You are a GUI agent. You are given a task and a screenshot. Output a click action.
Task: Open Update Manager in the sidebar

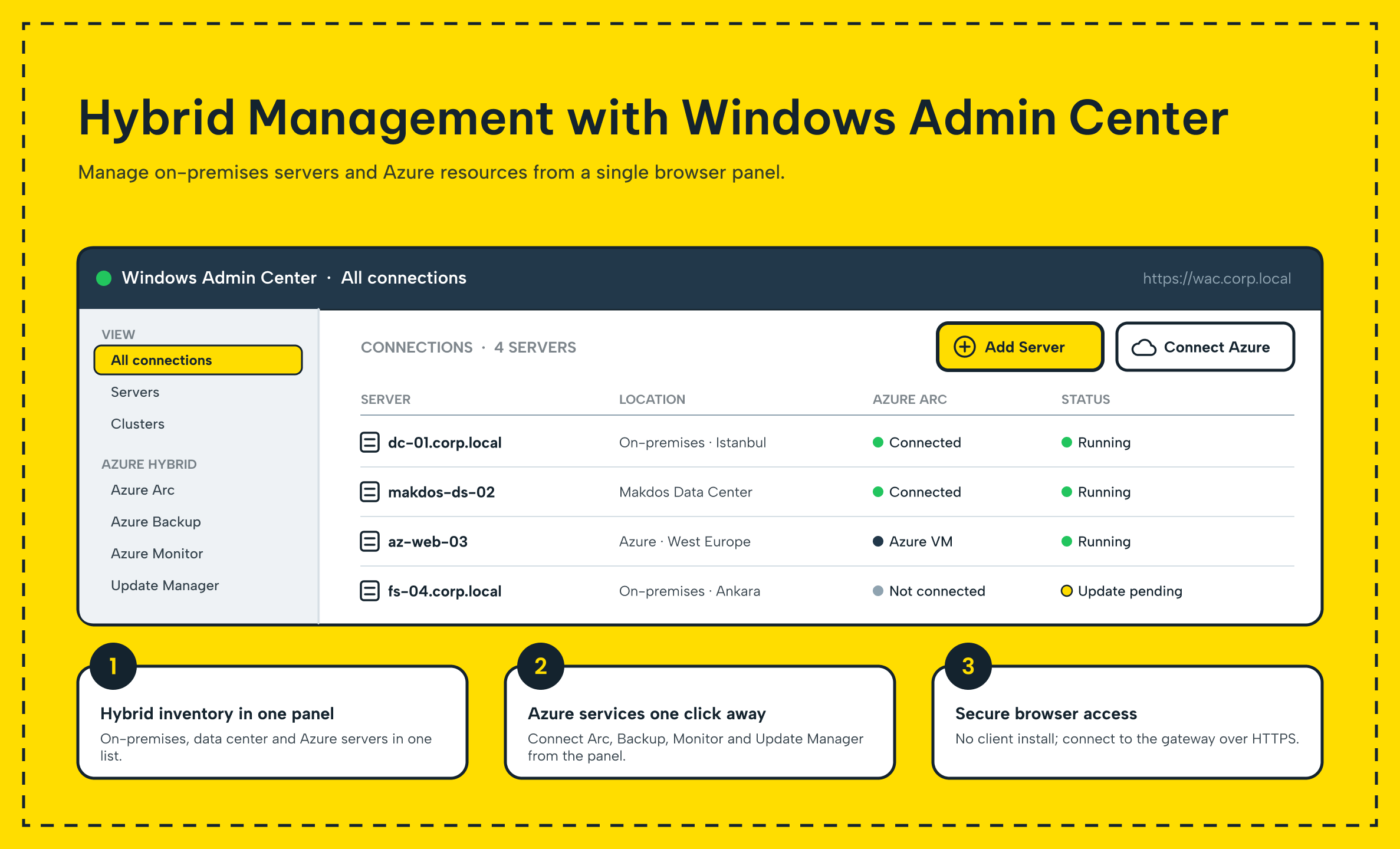[165, 585]
